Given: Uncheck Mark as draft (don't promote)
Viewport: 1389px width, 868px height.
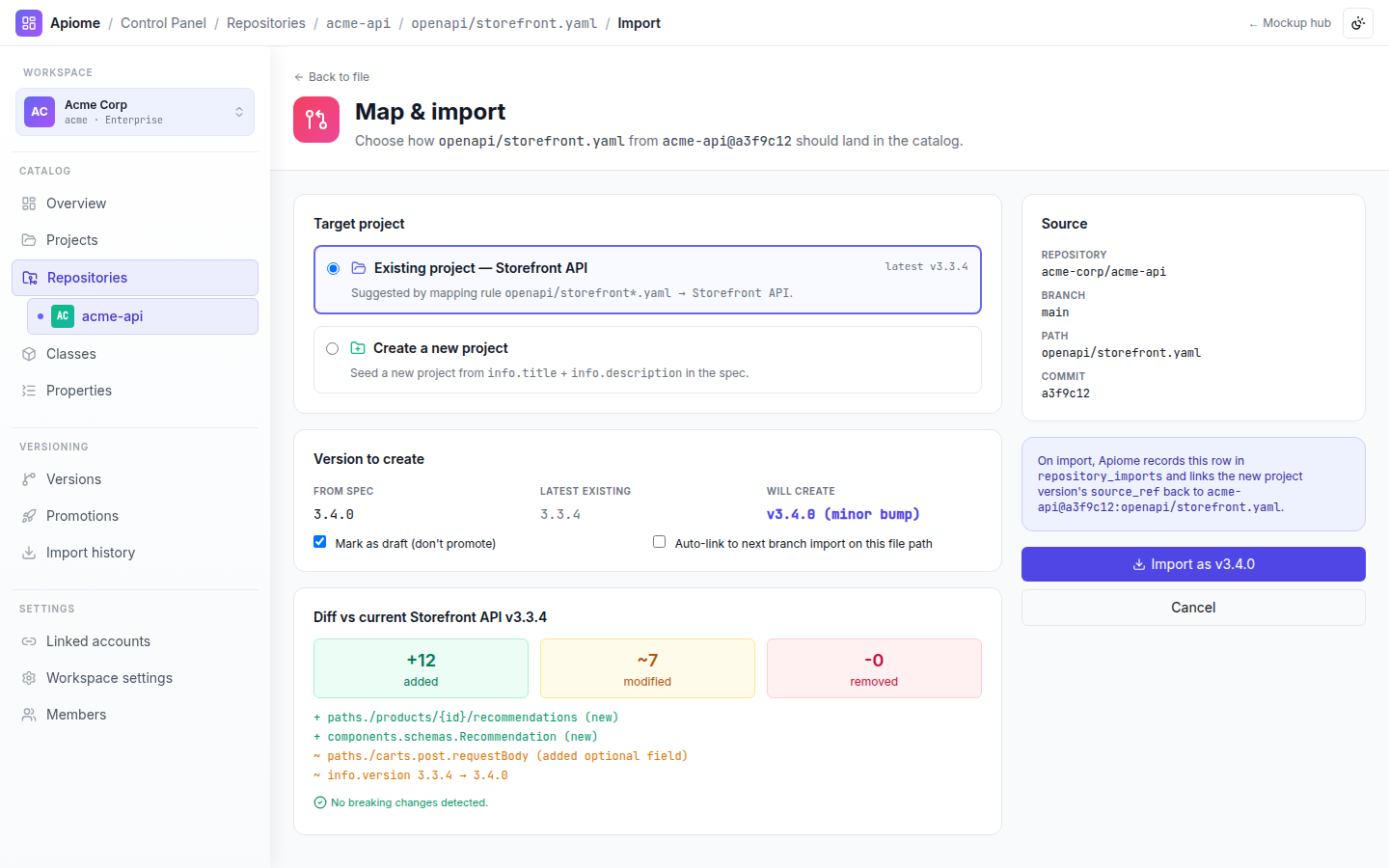Looking at the screenshot, I should [x=320, y=542].
